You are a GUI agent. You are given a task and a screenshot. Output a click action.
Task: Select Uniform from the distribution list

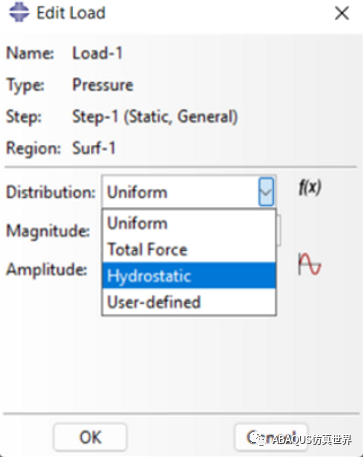tap(189, 223)
